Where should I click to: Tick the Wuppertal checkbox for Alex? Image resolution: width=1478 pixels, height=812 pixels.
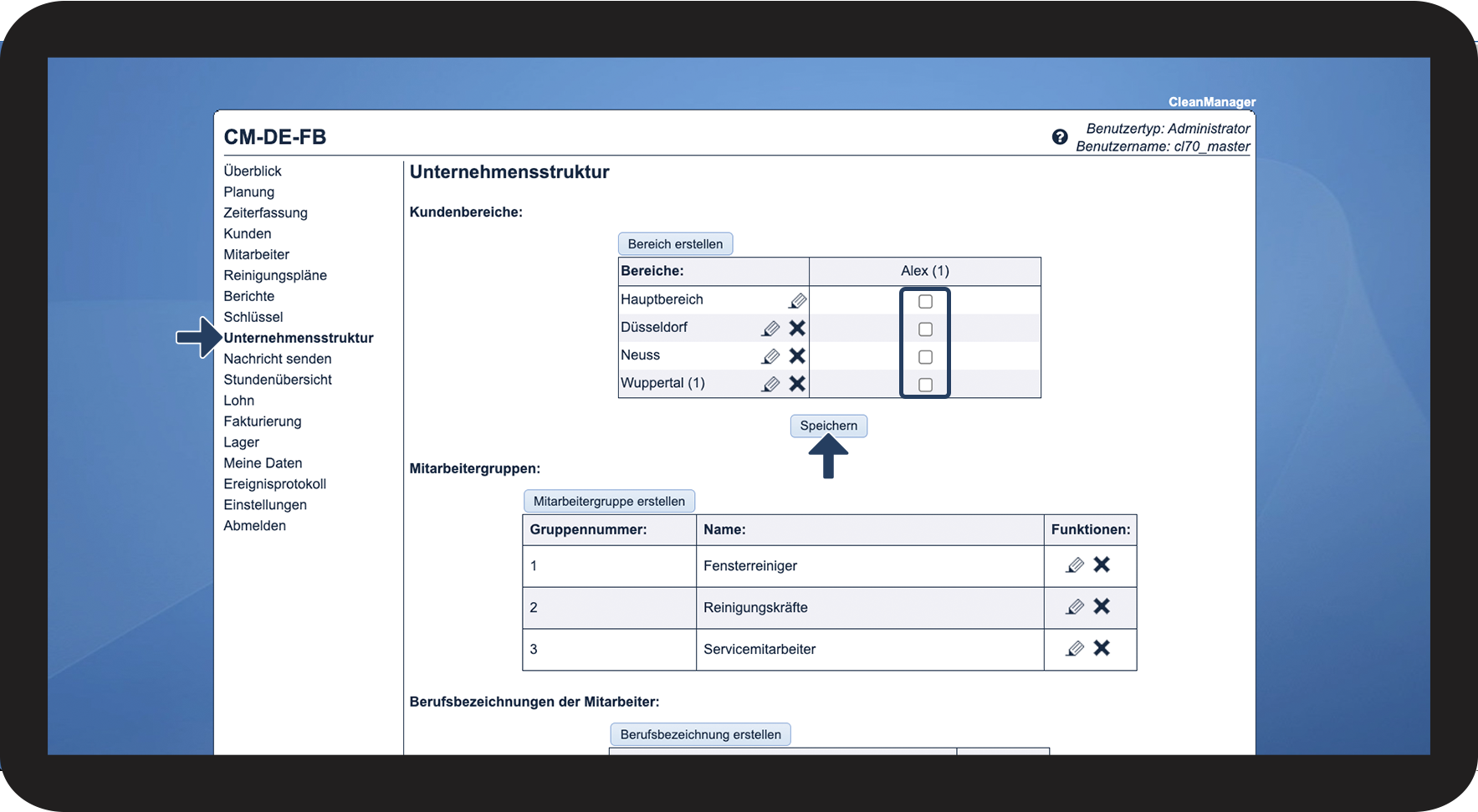925,385
